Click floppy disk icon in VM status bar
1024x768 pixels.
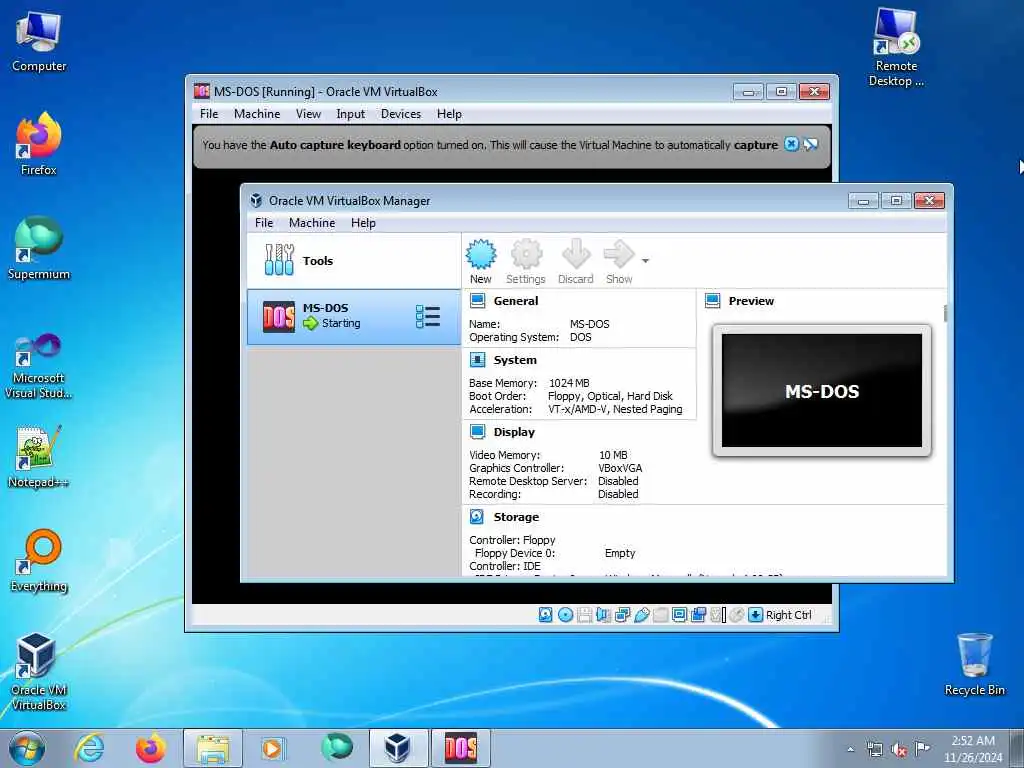(584, 615)
